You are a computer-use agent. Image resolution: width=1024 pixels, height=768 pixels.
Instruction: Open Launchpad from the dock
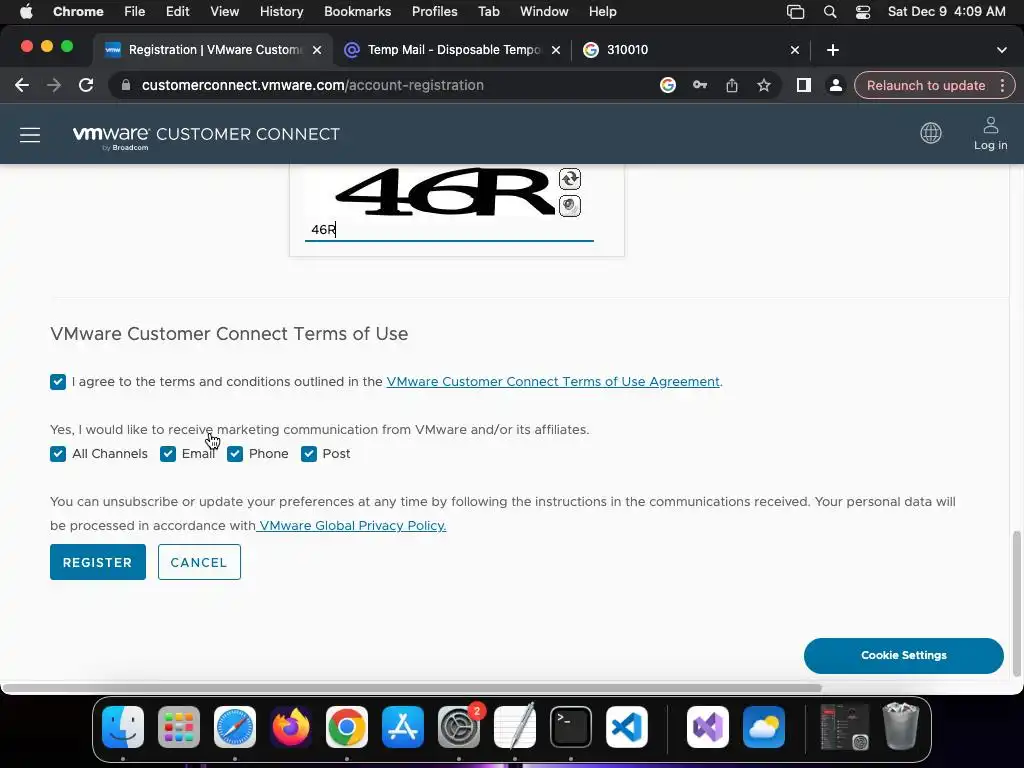179,727
